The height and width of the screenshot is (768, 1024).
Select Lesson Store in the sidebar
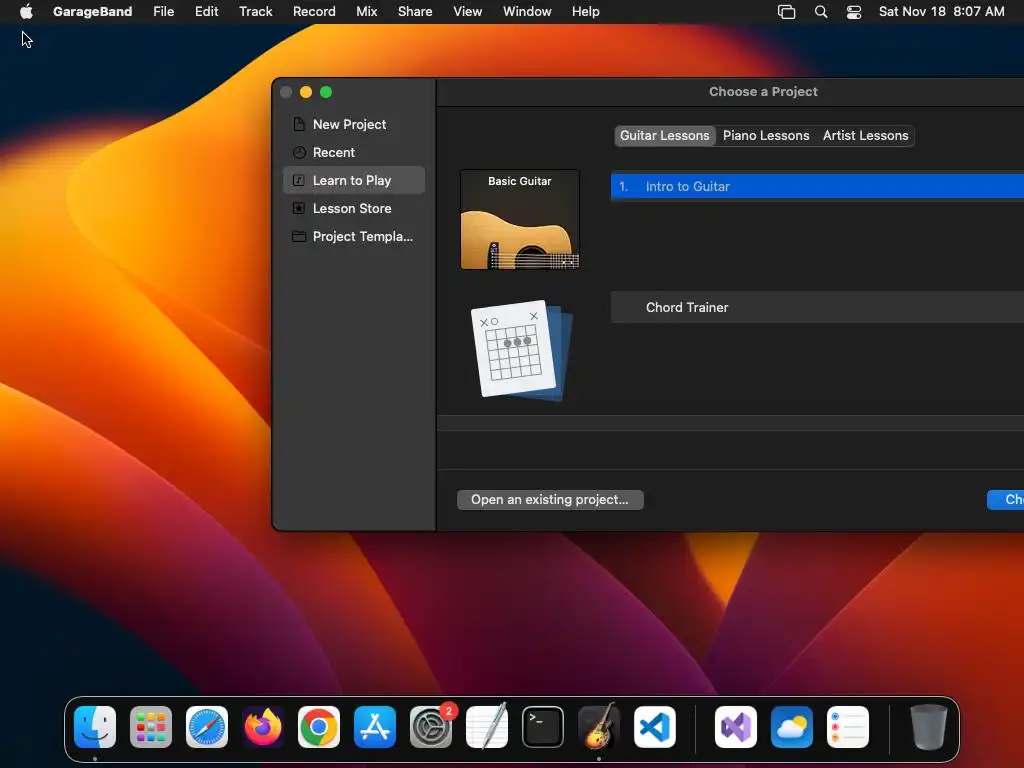pyautogui.click(x=354, y=208)
